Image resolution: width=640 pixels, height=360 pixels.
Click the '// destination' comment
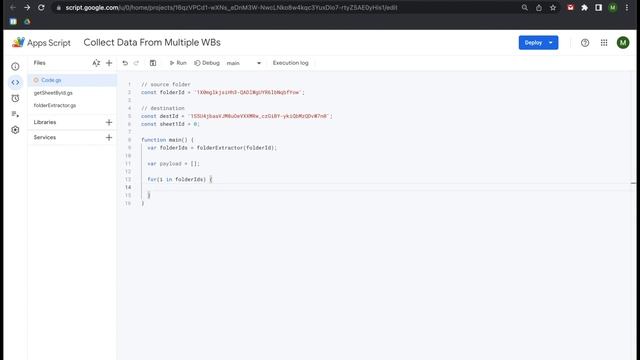pyautogui.click(x=163, y=108)
